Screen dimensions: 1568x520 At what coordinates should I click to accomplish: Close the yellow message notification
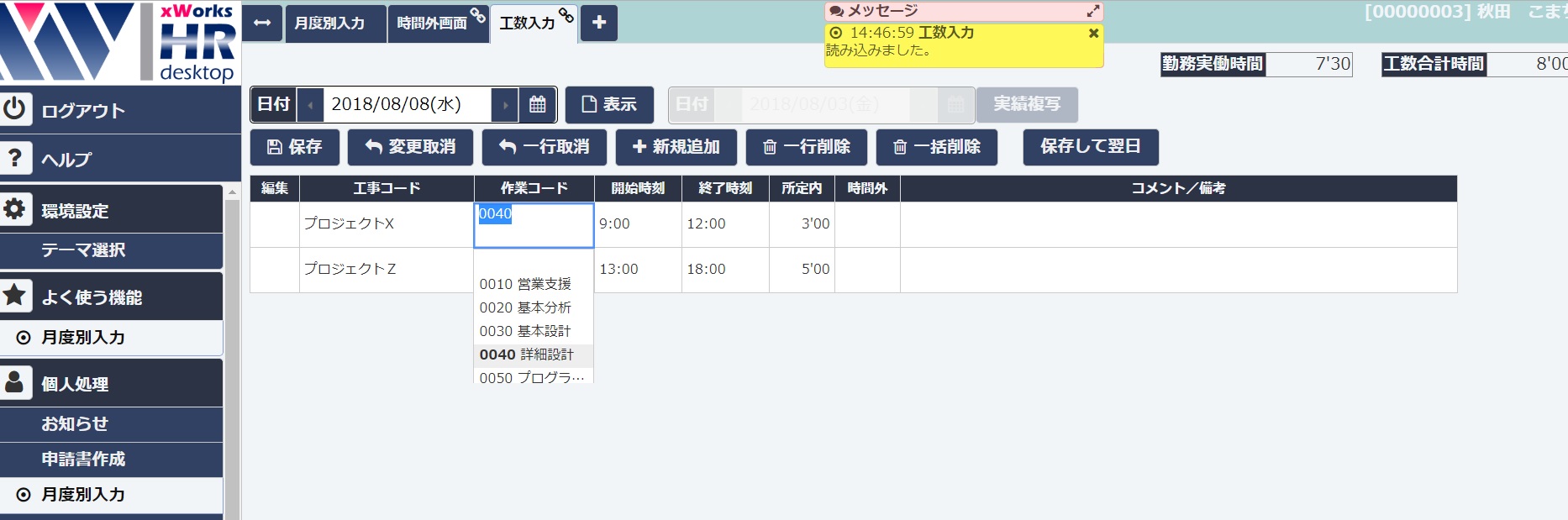pos(1093,34)
